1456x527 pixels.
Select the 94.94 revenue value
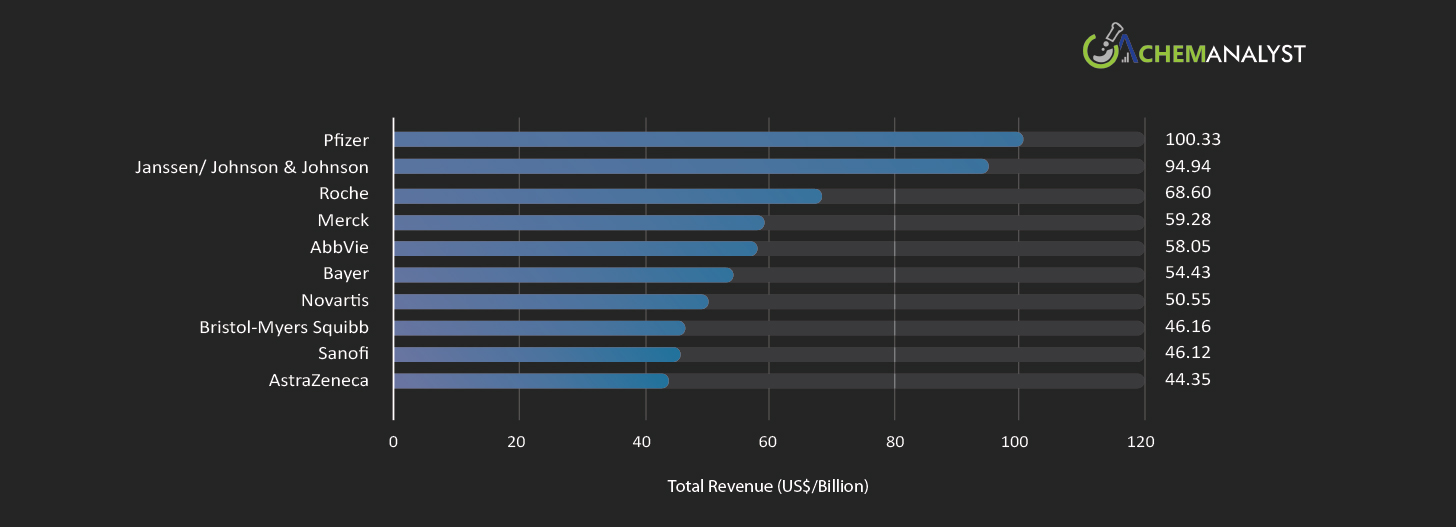point(1187,166)
